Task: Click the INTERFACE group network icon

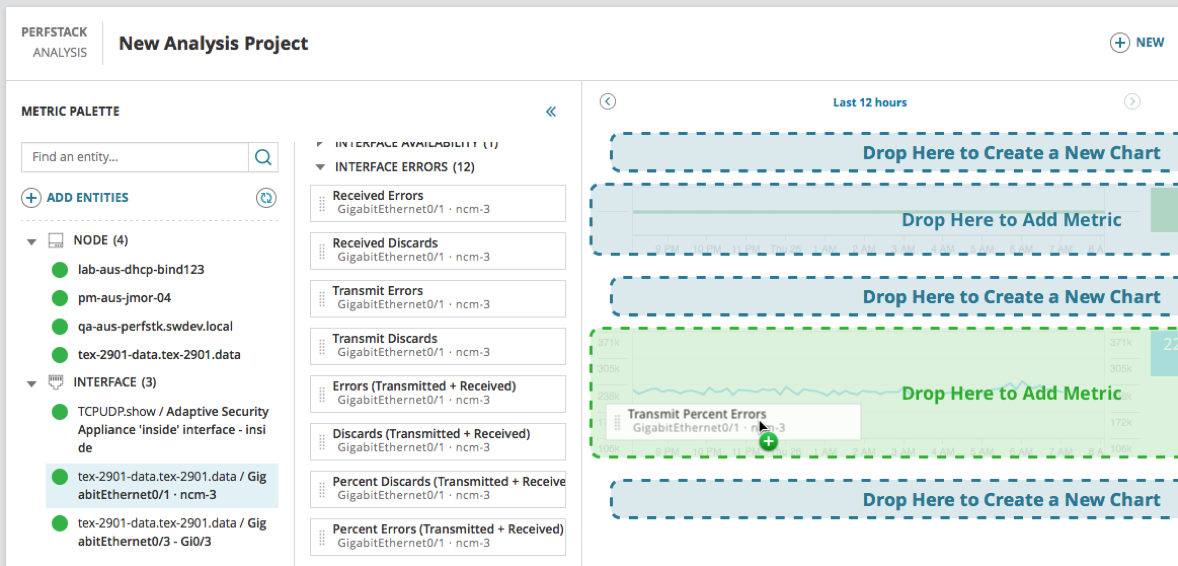Action: (x=55, y=382)
